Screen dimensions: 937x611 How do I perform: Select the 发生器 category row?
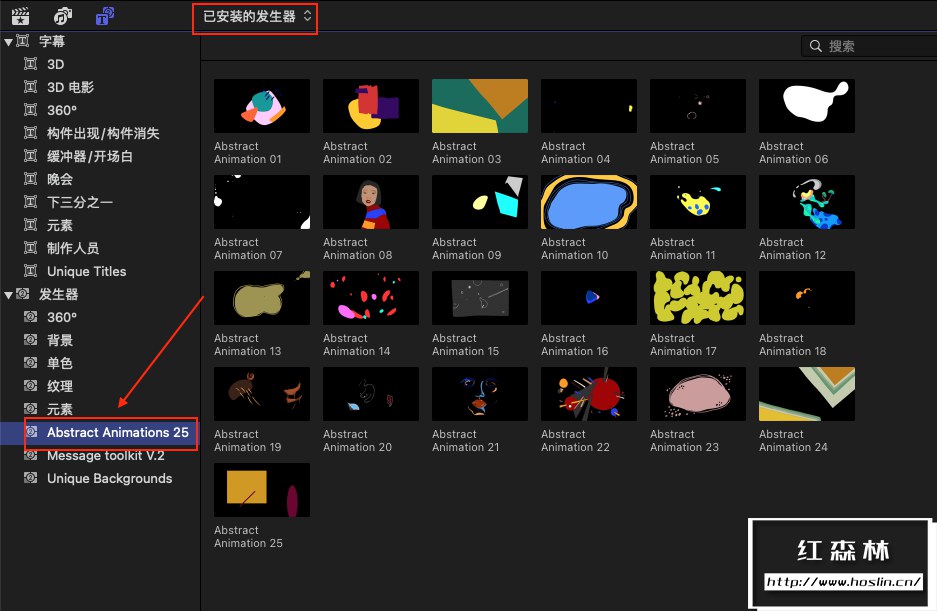100,294
